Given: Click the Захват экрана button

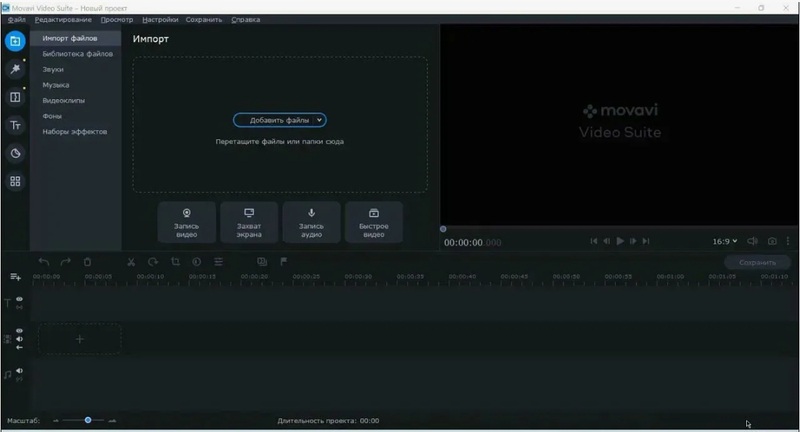Looking at the screenshot, I should (x=249, y=222).
